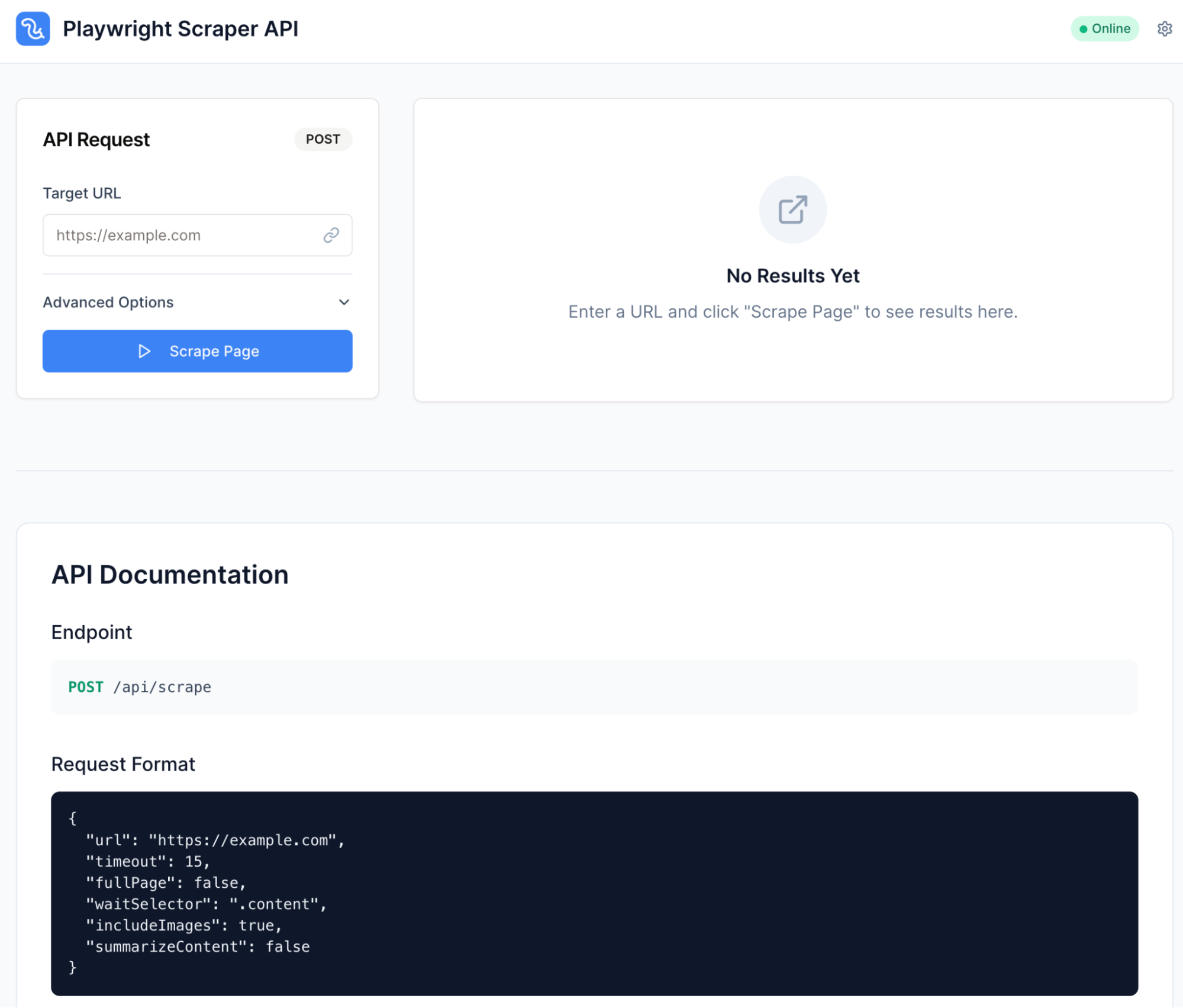This screenshot has height=1008, width=1183.
Task: Click the 'Enter a URL and click' hint text
Action: coord(792,312)
